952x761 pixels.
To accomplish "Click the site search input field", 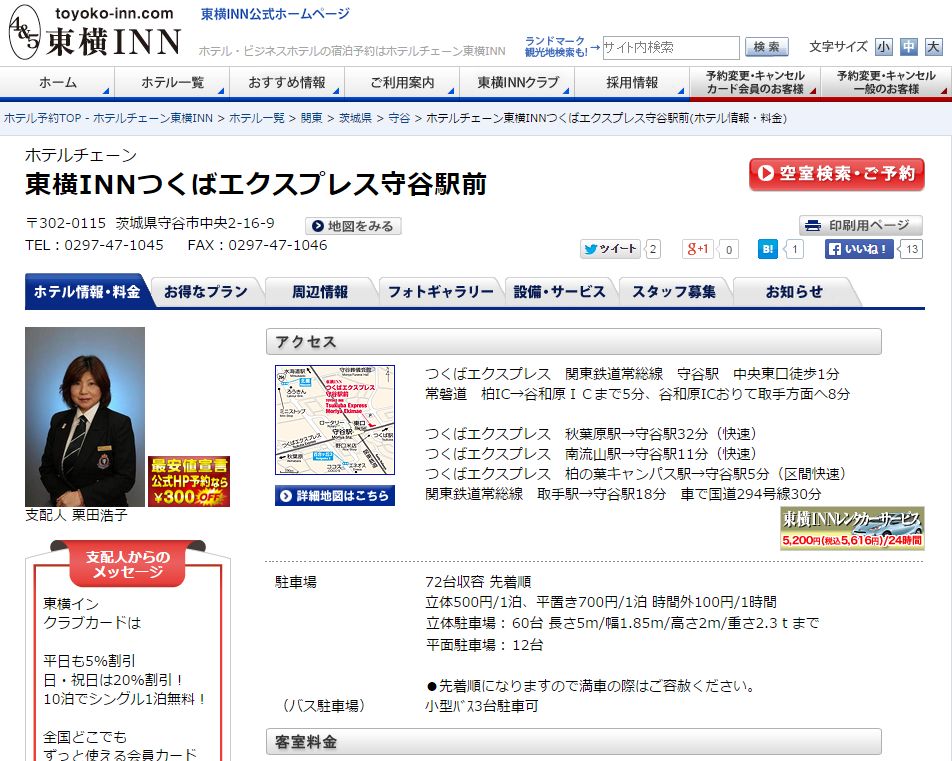I will [671, 47].
